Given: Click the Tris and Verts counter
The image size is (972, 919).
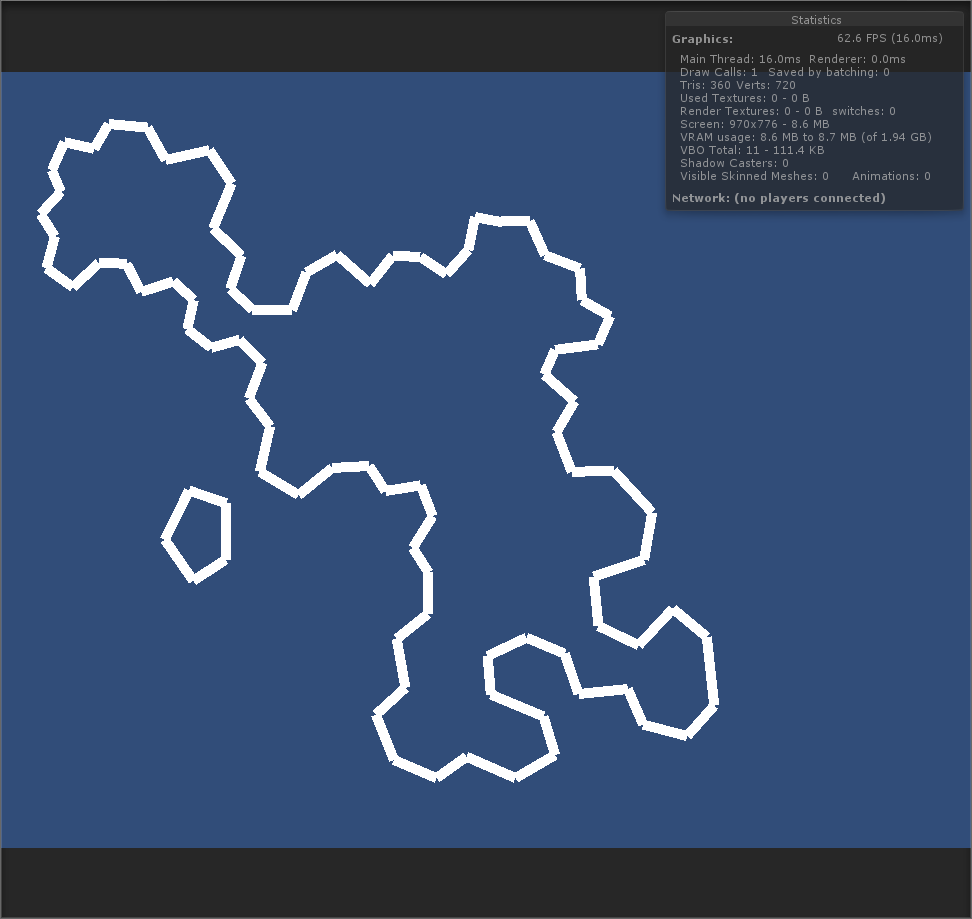Looking at the screenshot, I should 737,85.
